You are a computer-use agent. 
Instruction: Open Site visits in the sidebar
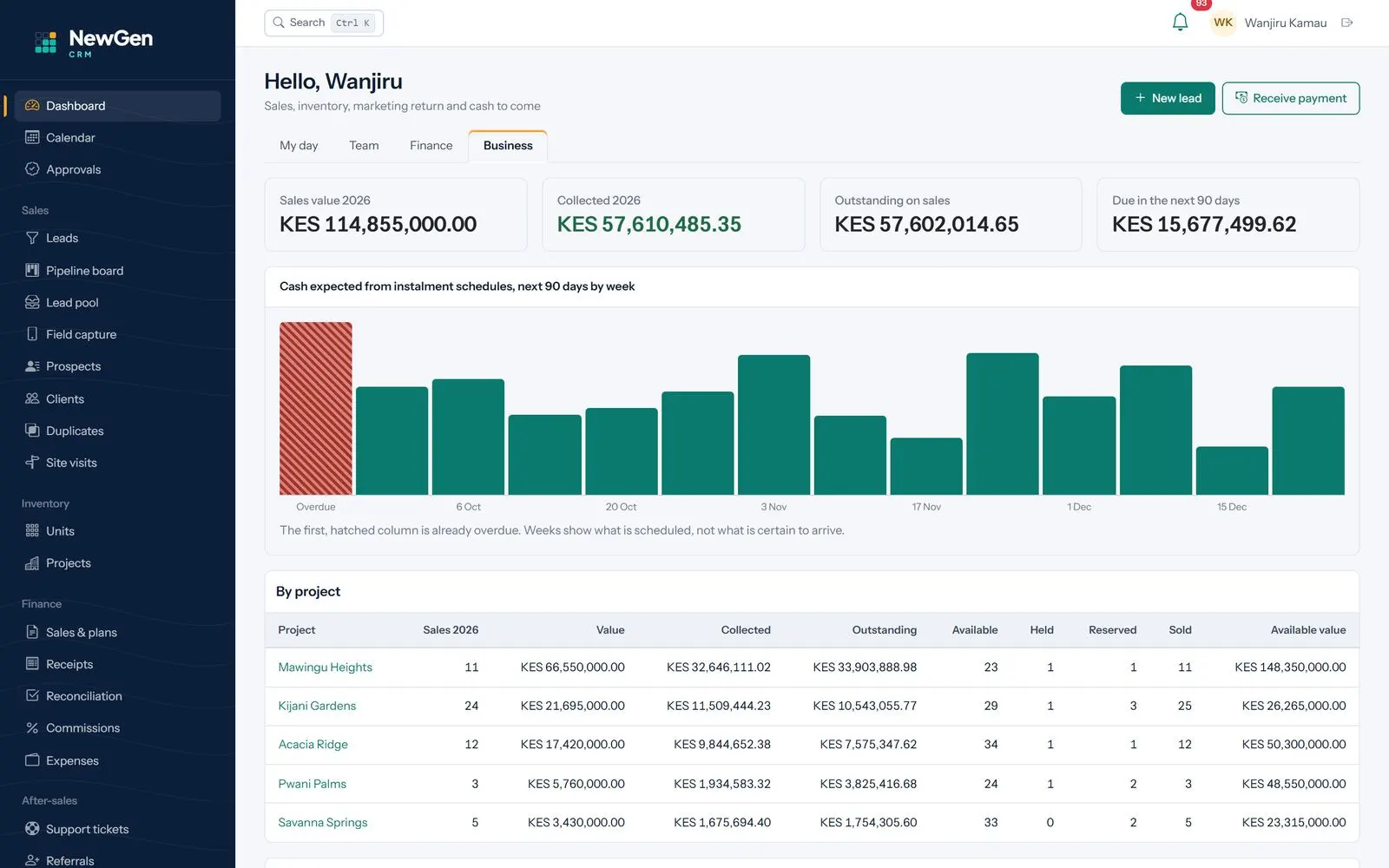[117, 463]
